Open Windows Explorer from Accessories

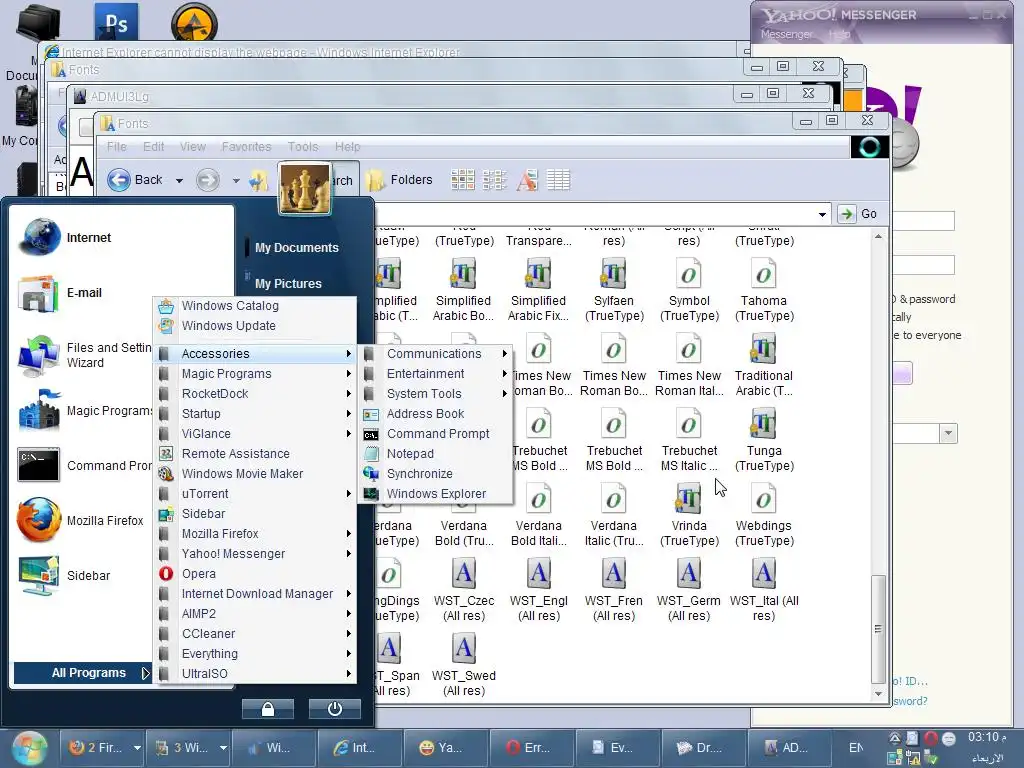pos(436,494)
